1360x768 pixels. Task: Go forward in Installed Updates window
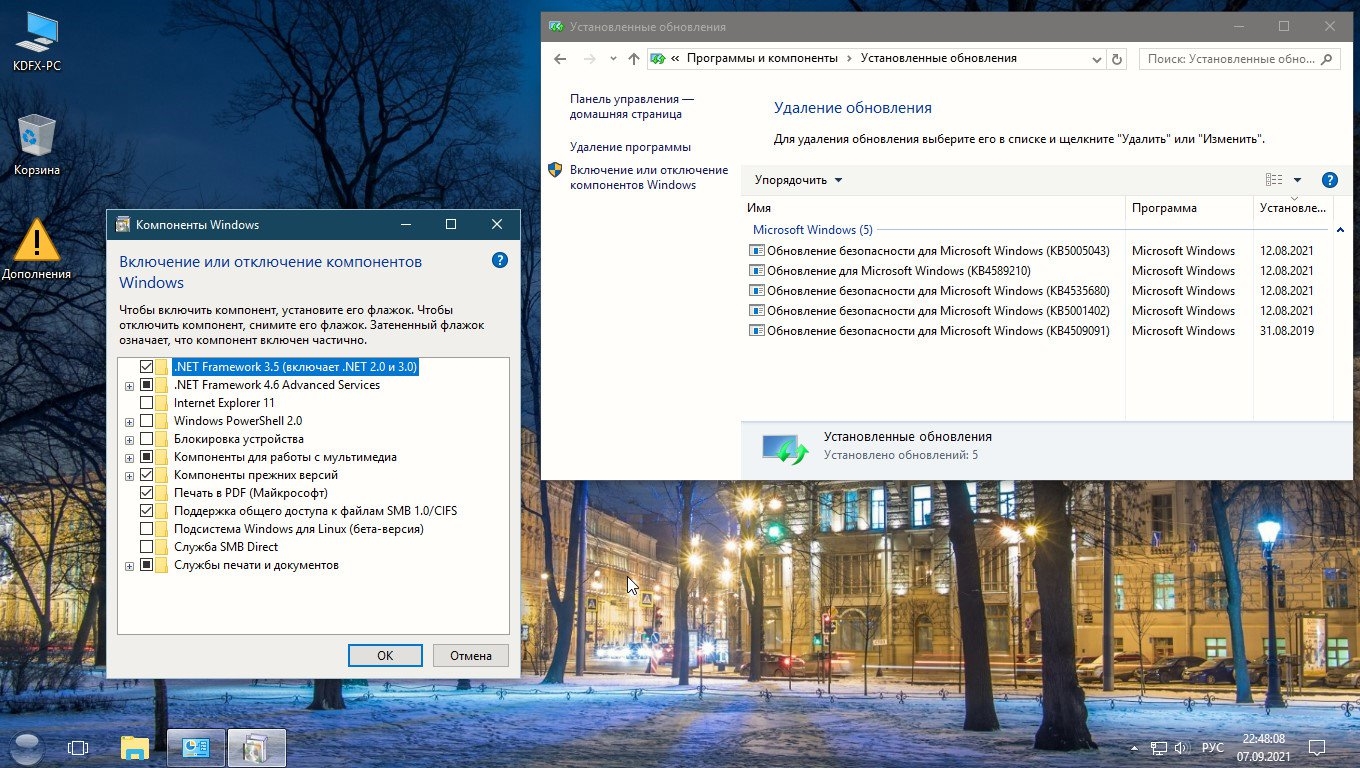coord(590,59)
